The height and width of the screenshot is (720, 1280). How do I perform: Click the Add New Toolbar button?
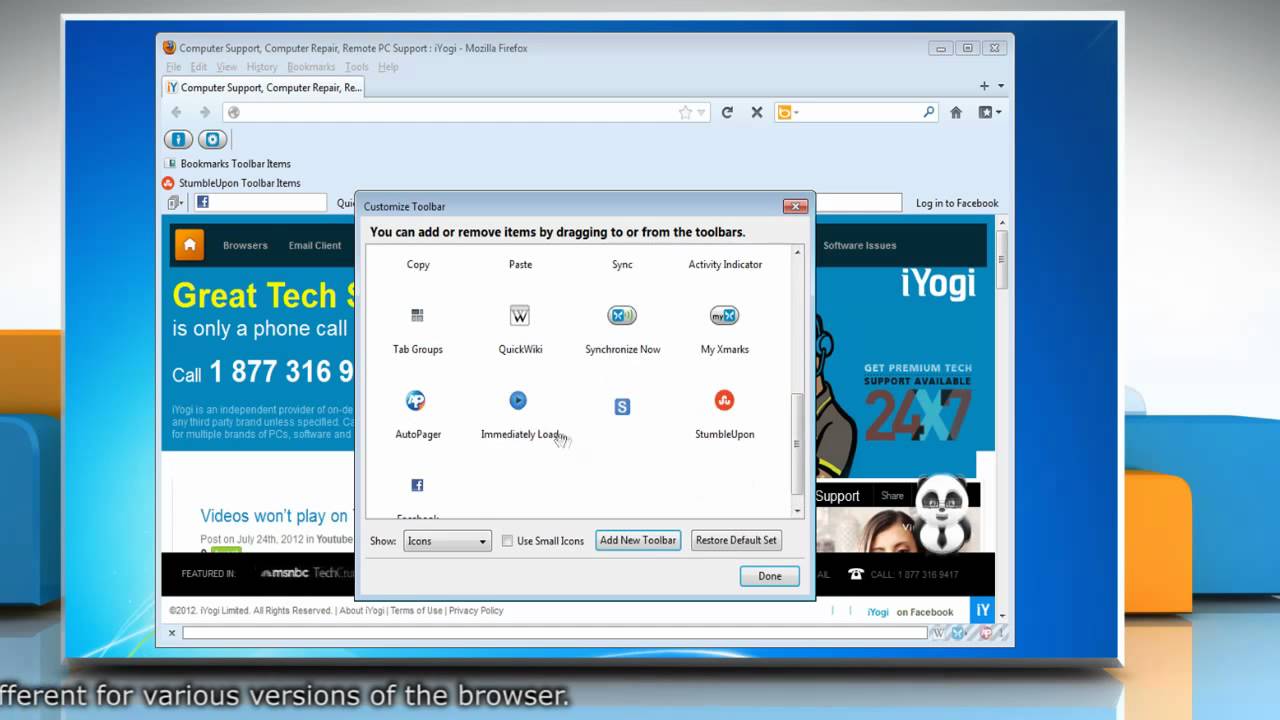coord(638,541)
